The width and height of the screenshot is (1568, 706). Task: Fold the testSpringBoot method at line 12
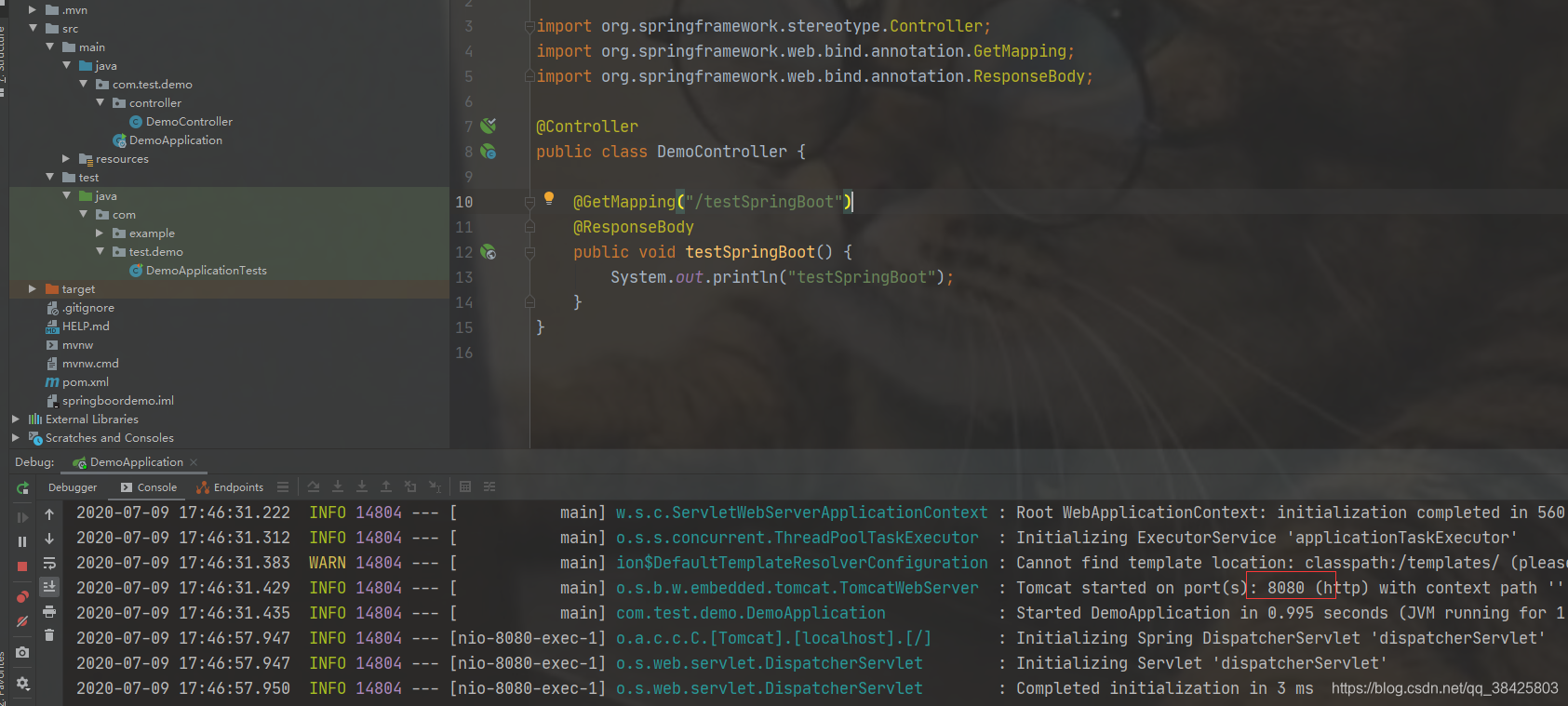pos(529,252)
